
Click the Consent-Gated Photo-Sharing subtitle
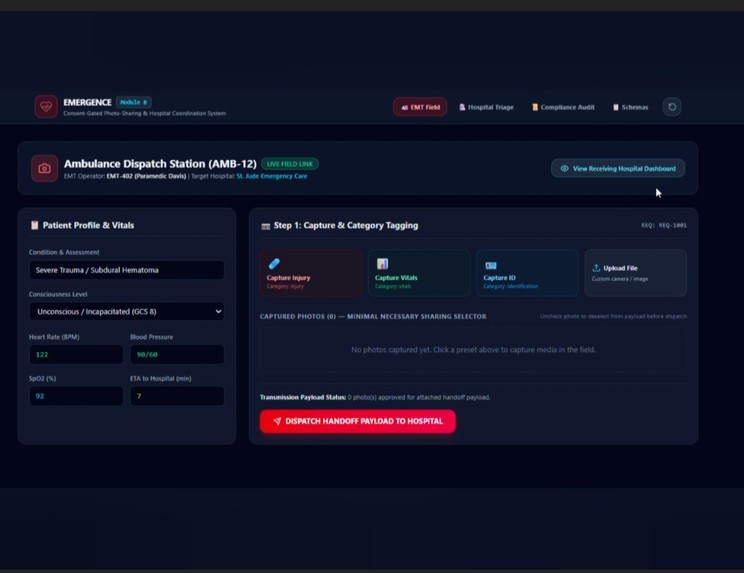[x=145, y=113]
